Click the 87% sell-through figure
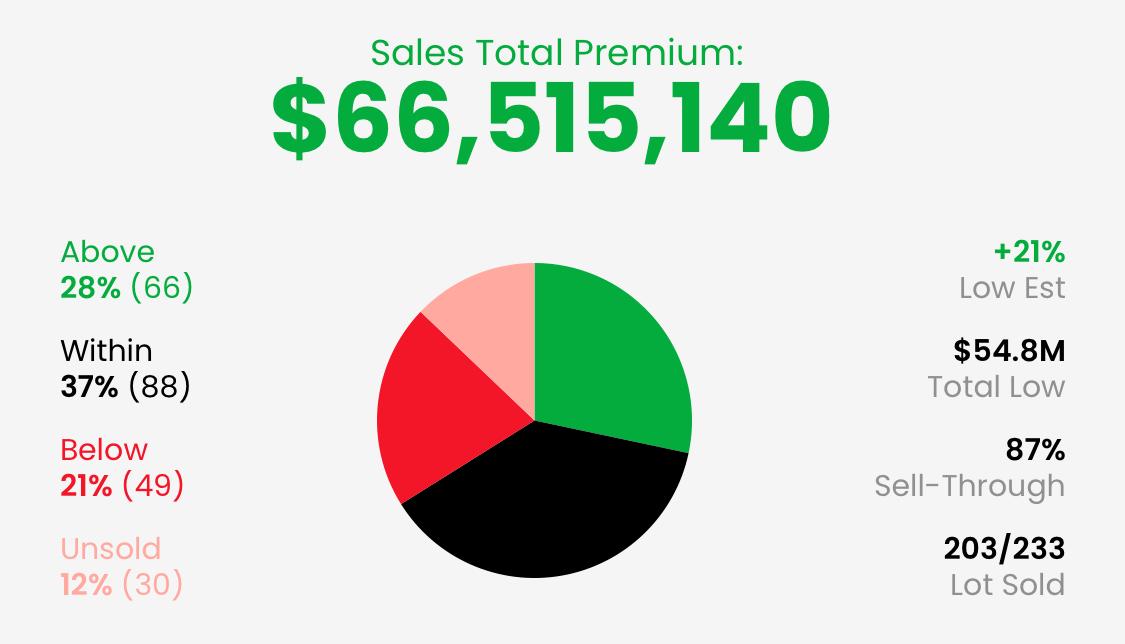Screen dimensions: 1125x644 [1035, 450]
